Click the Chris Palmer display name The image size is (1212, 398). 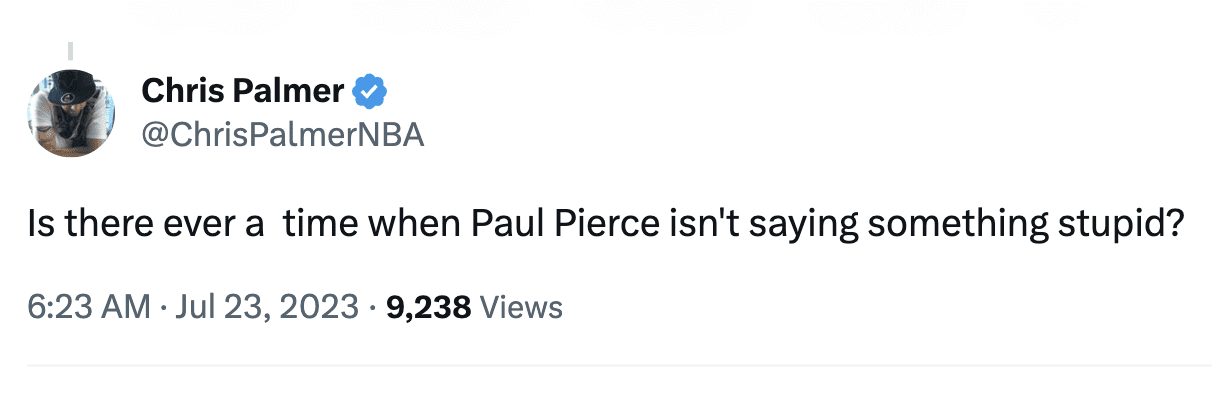243,93
